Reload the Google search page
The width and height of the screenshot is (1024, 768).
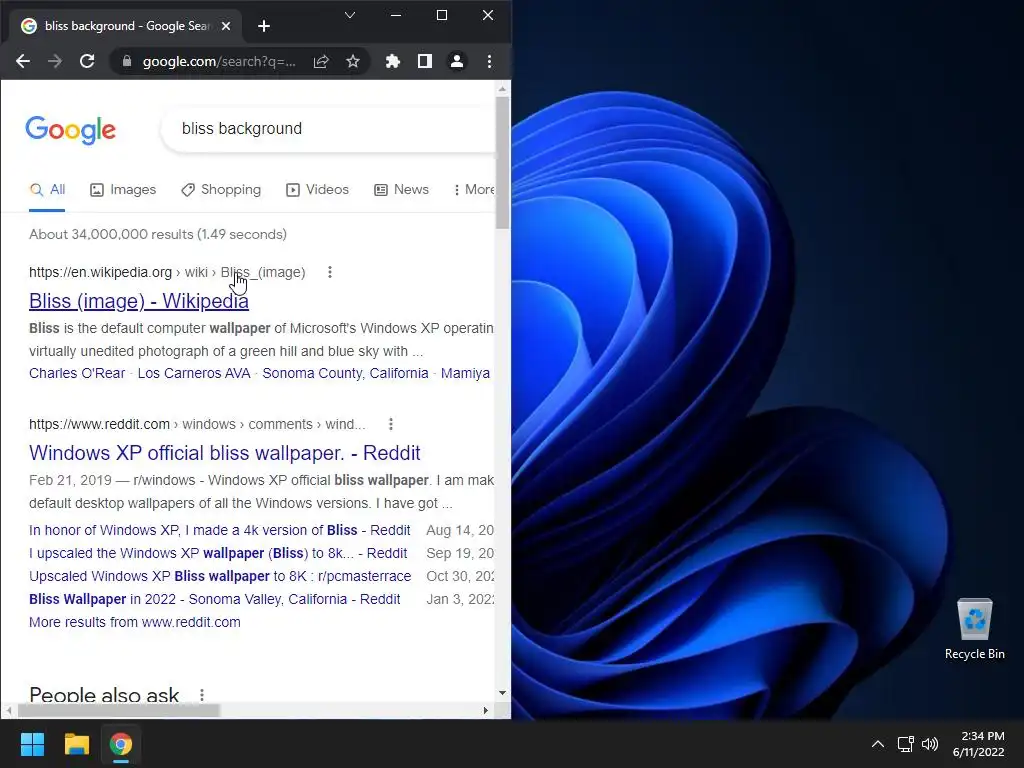point(87,61)
